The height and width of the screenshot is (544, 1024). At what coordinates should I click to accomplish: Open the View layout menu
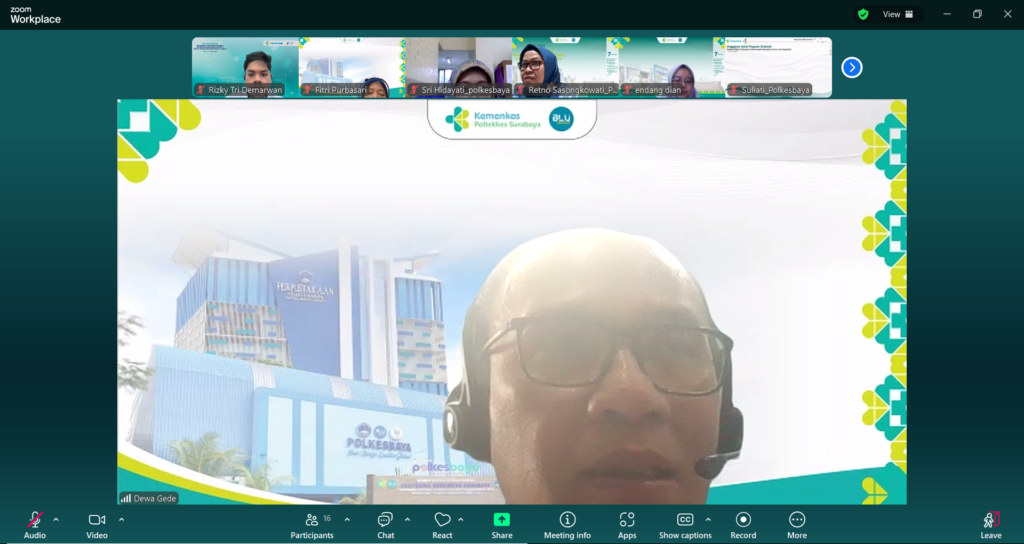(897, 14)
